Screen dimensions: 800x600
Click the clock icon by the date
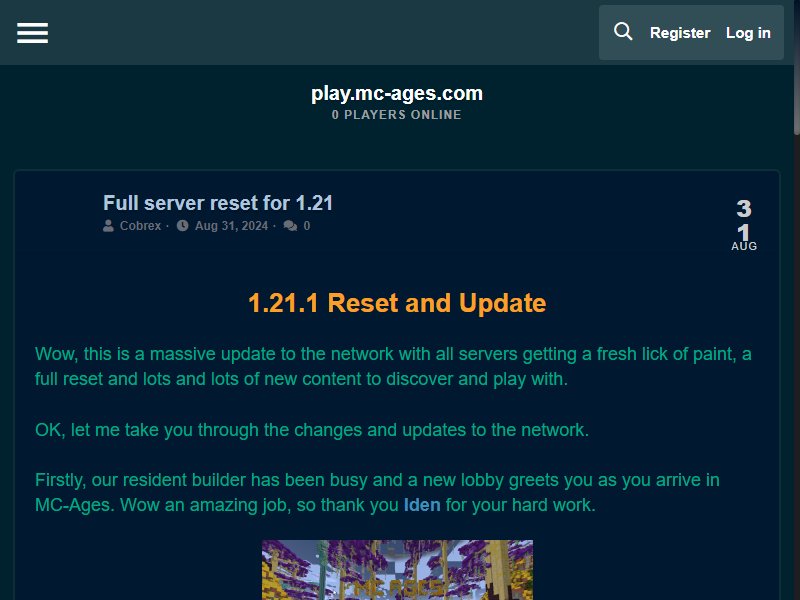(x=183, y=226)
